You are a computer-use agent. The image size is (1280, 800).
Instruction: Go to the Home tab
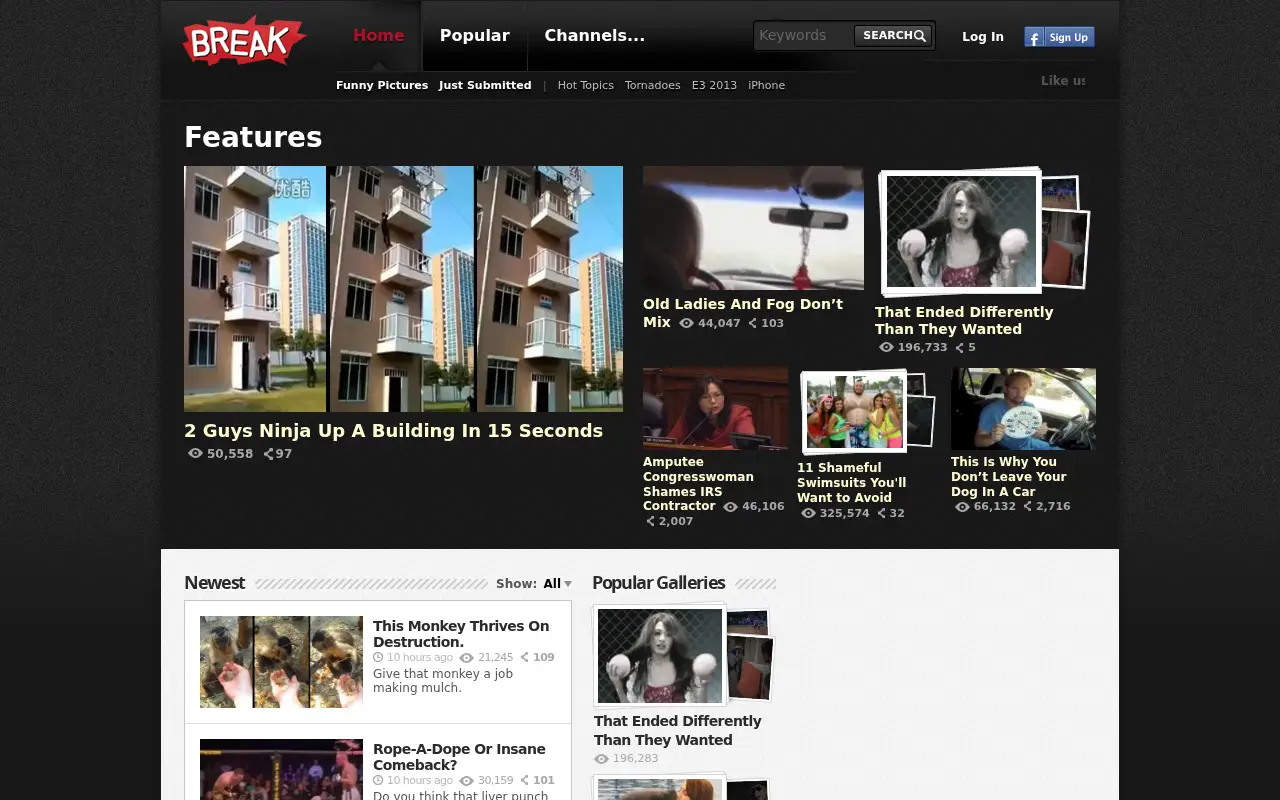(x=378, y=35)
